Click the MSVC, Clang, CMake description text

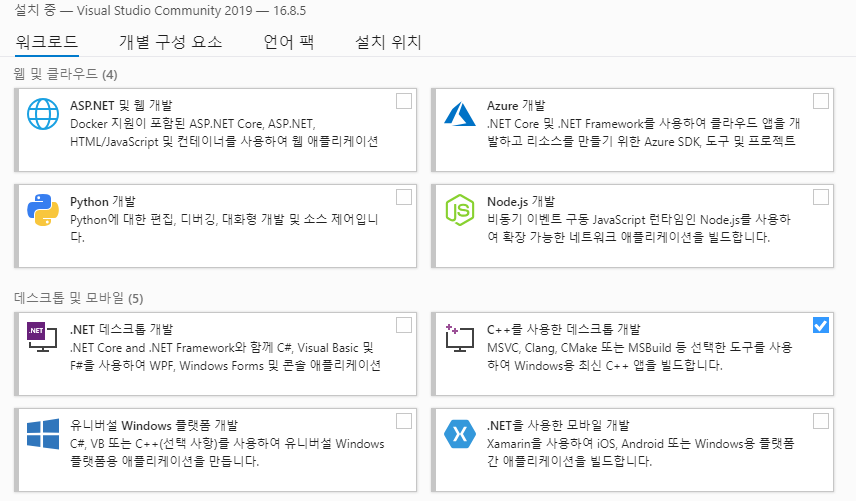click(639, 356)
